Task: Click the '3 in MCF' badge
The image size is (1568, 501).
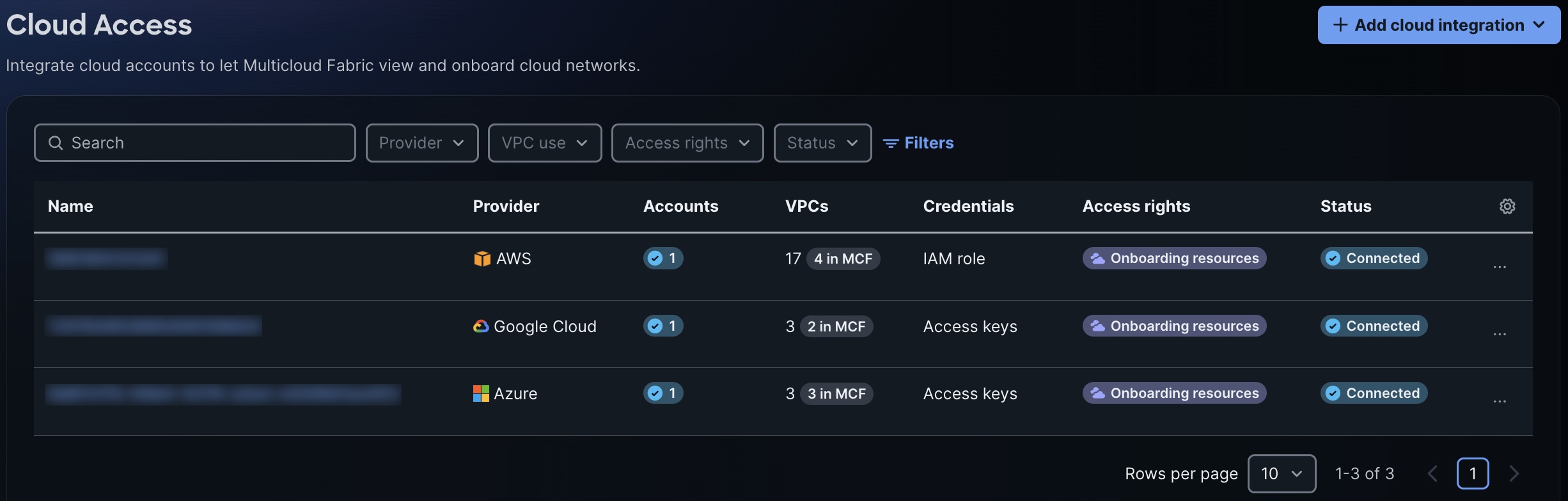Action: (x=836, y=394)
